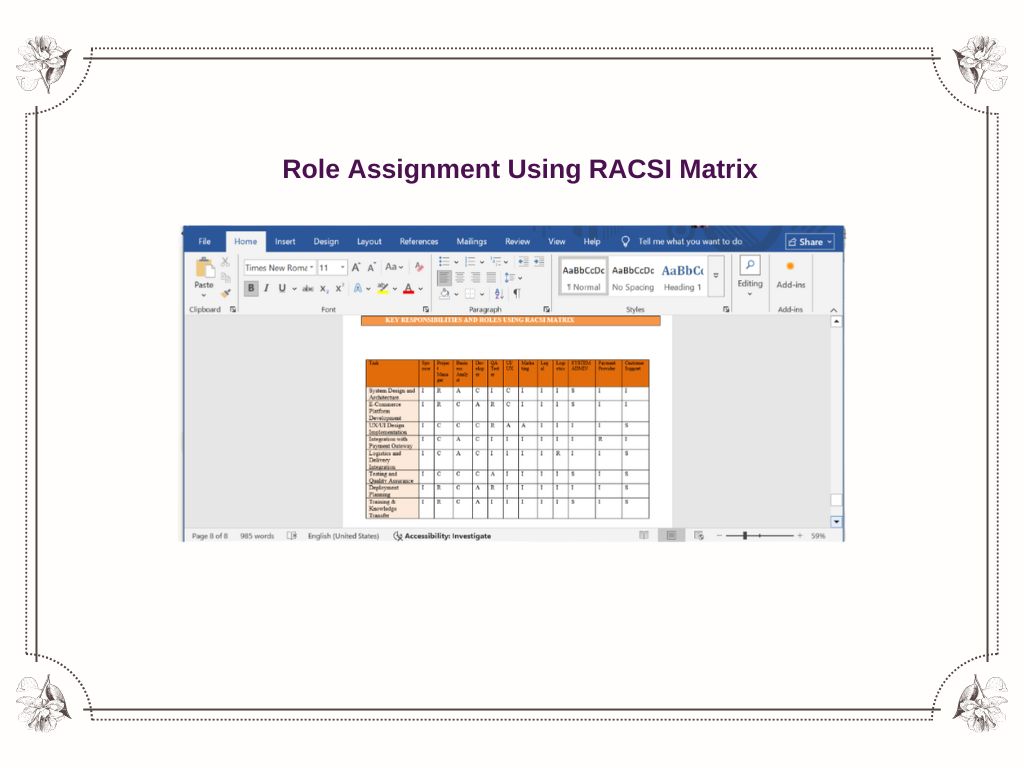Open the Font dialog launcher
The width and height of the screenshot is (1024, 768).
pos(426,310)
